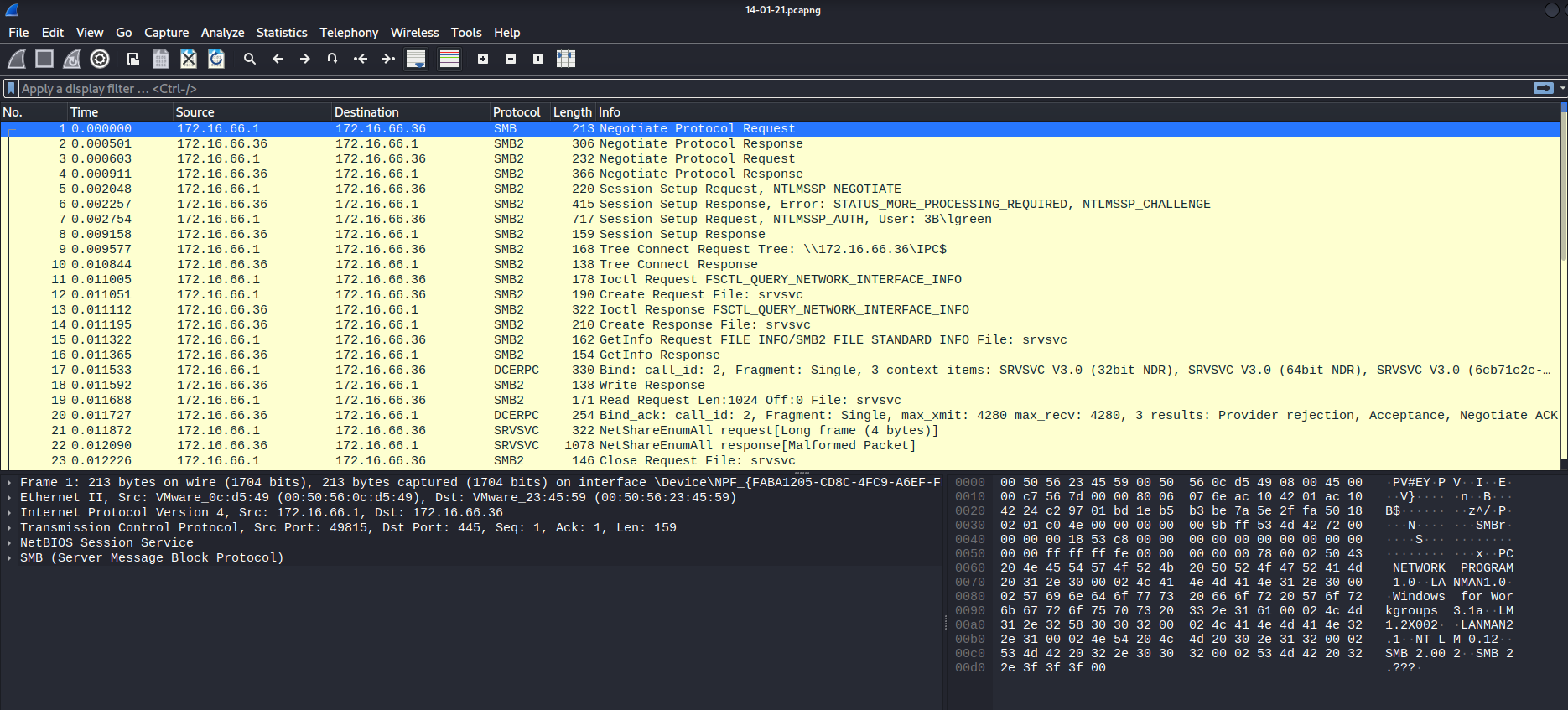Click 'NETWORK PROGRAM' in ASCII pane
Image resolution: width=1568 pixels, height=710 pixels.
1452,568
